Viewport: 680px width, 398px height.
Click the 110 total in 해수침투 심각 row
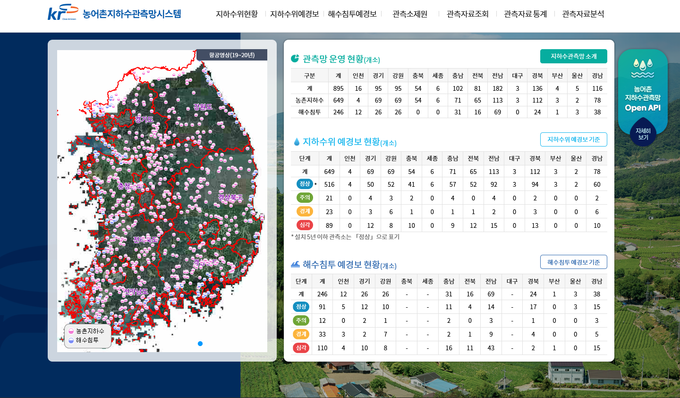point(322,348)
